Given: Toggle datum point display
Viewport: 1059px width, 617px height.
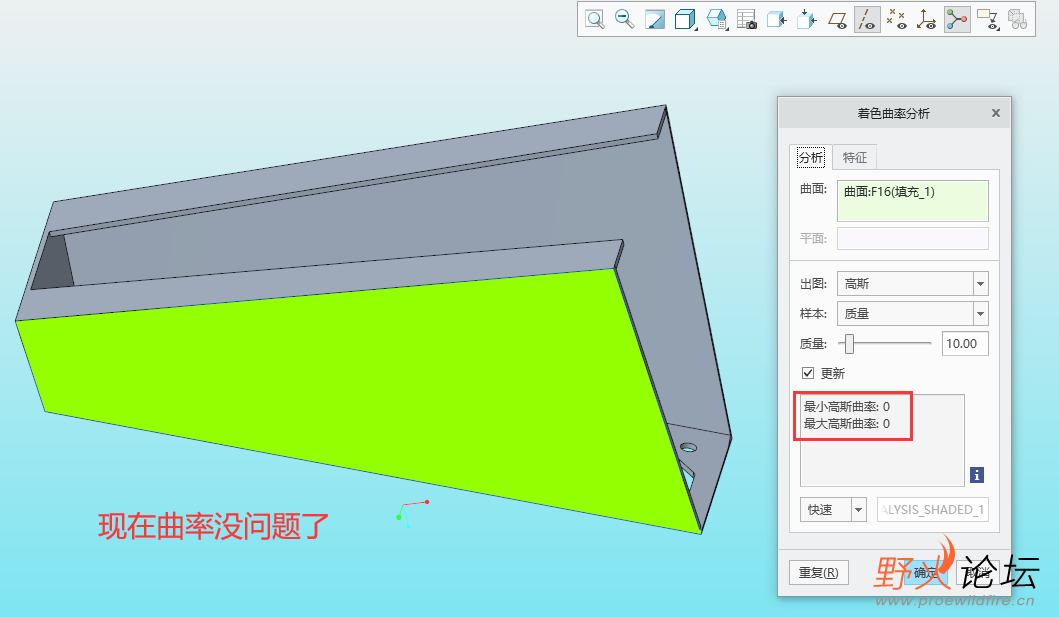Looking at the screenshot, I should click(x=896, y=19).
